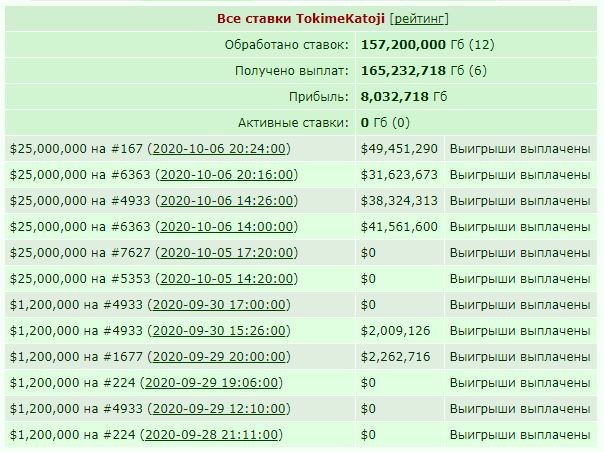Open date link 2020-09-30 15:26:00
This screenshot has width=604, height=452.
click(x=219, y=331)
